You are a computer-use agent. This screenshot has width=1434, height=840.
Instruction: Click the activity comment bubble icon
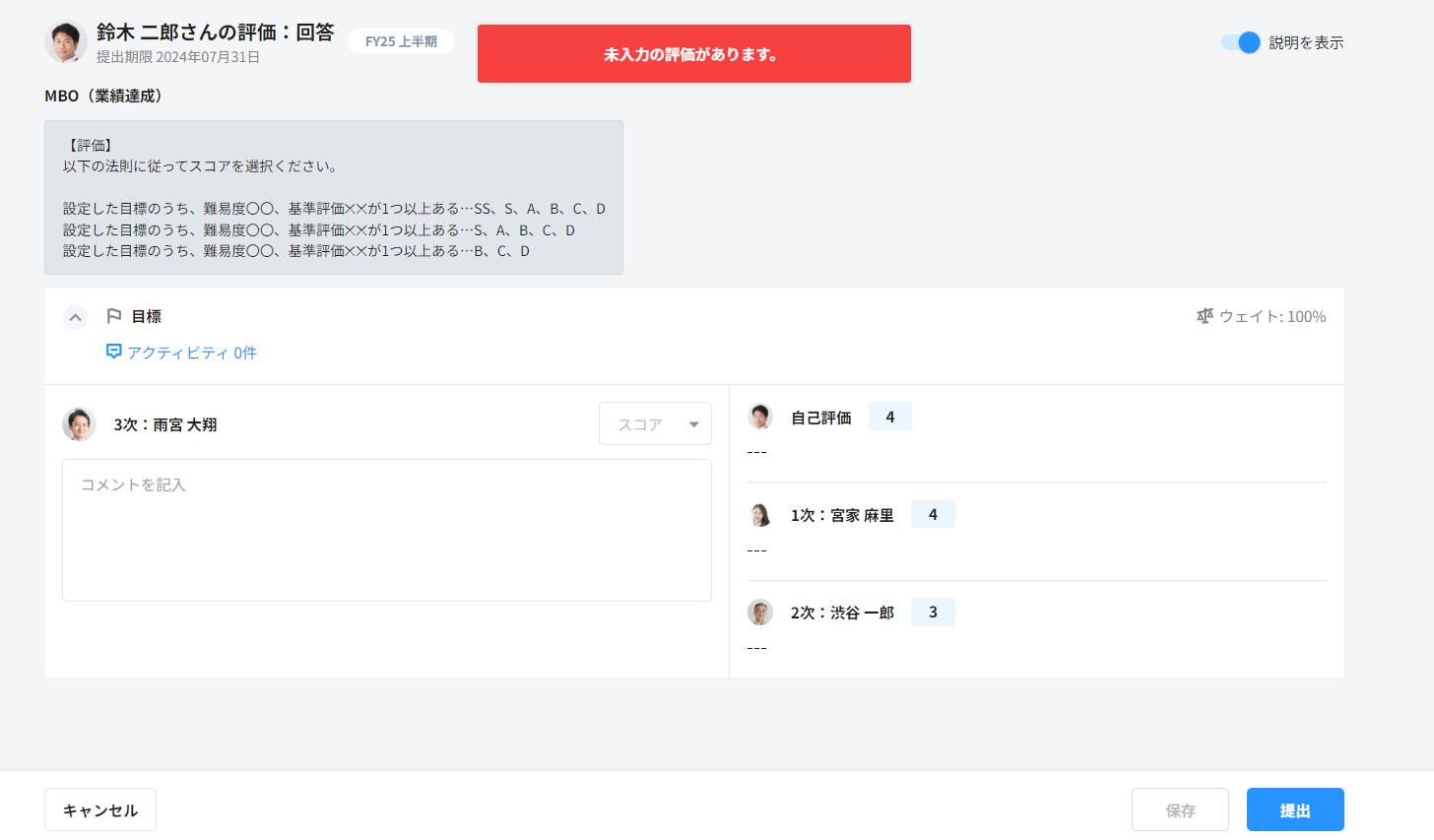tap(114, 352)
